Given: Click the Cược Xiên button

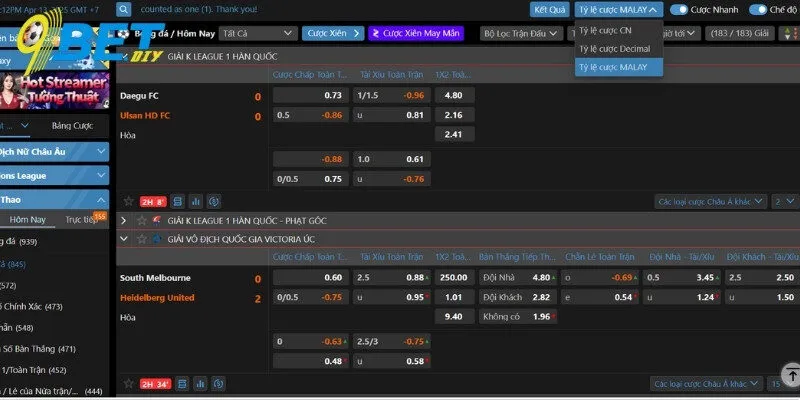Looking at the screenshot, I should [x=333, y=34].
